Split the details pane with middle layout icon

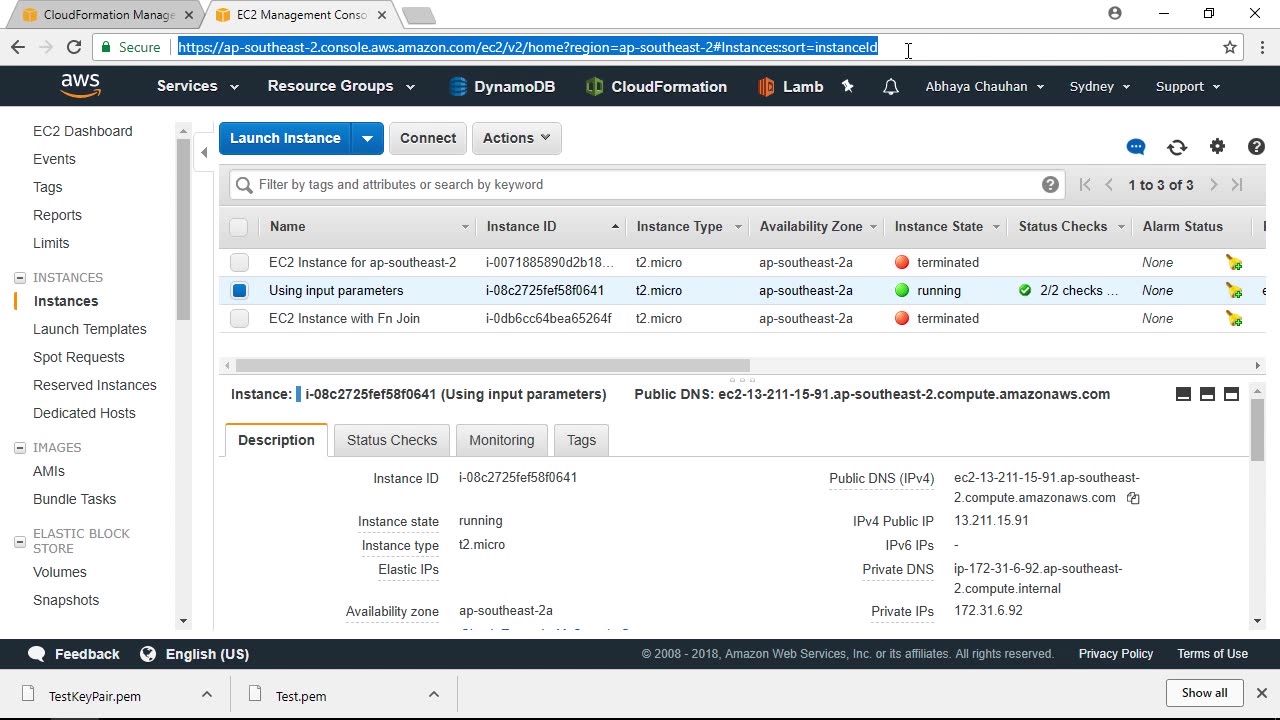pyautogui.click(x=1207, y=395)
